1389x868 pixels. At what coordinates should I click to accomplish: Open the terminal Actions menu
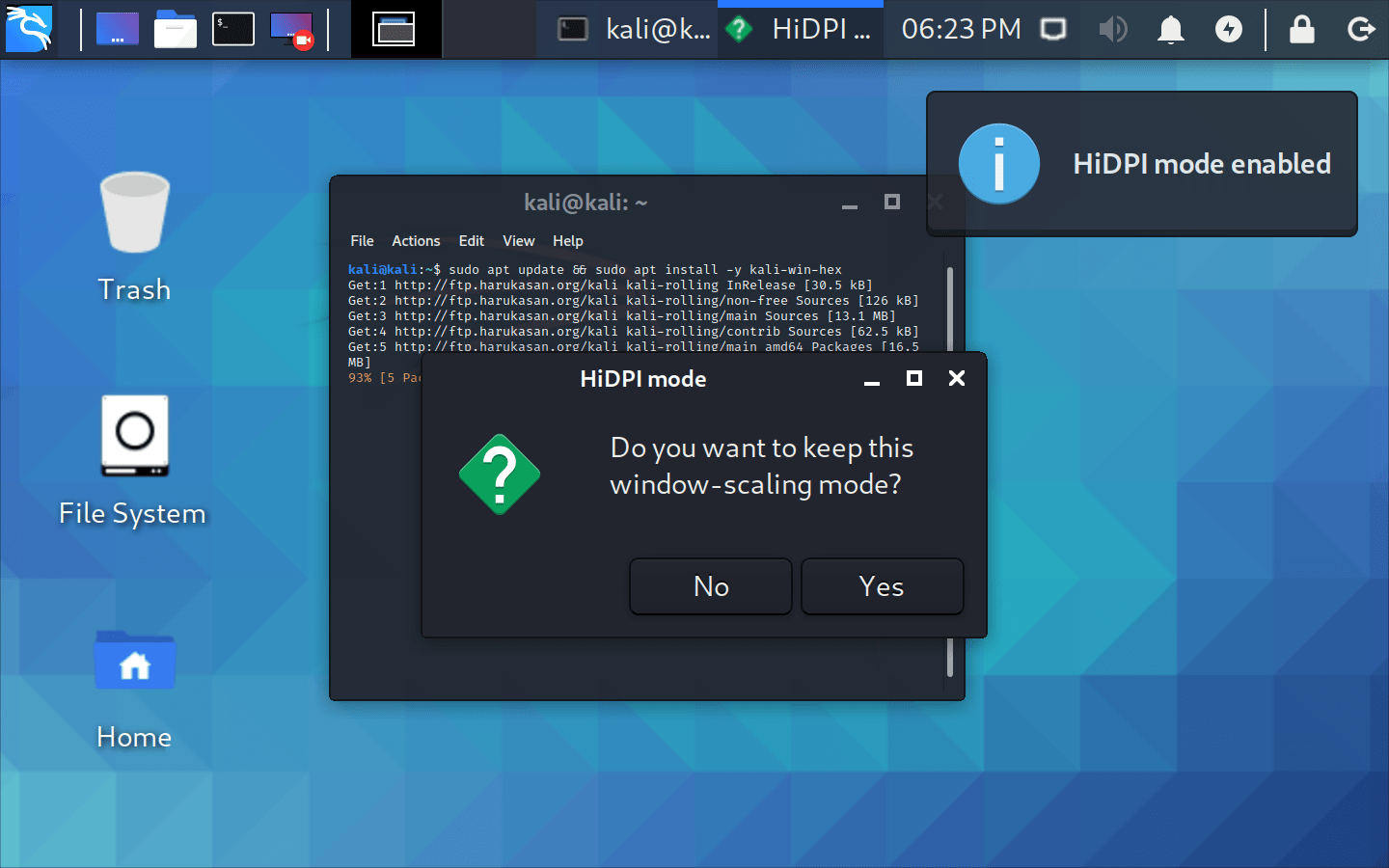[x=416, y=241]
